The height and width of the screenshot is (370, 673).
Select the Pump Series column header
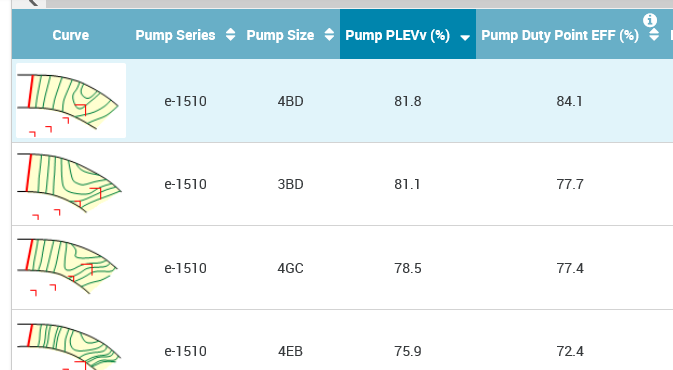175,35
